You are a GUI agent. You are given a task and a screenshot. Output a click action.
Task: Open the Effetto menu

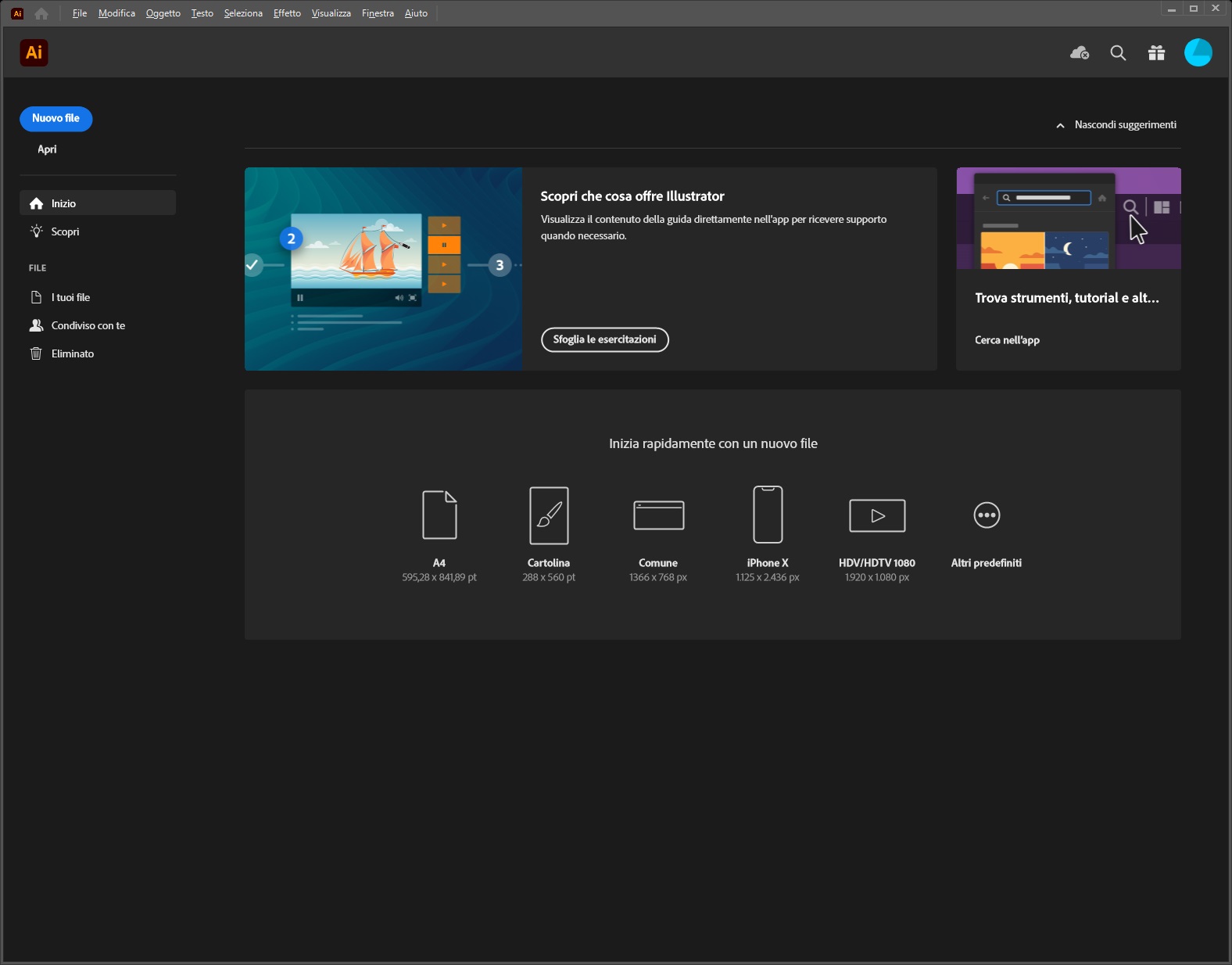287,13
